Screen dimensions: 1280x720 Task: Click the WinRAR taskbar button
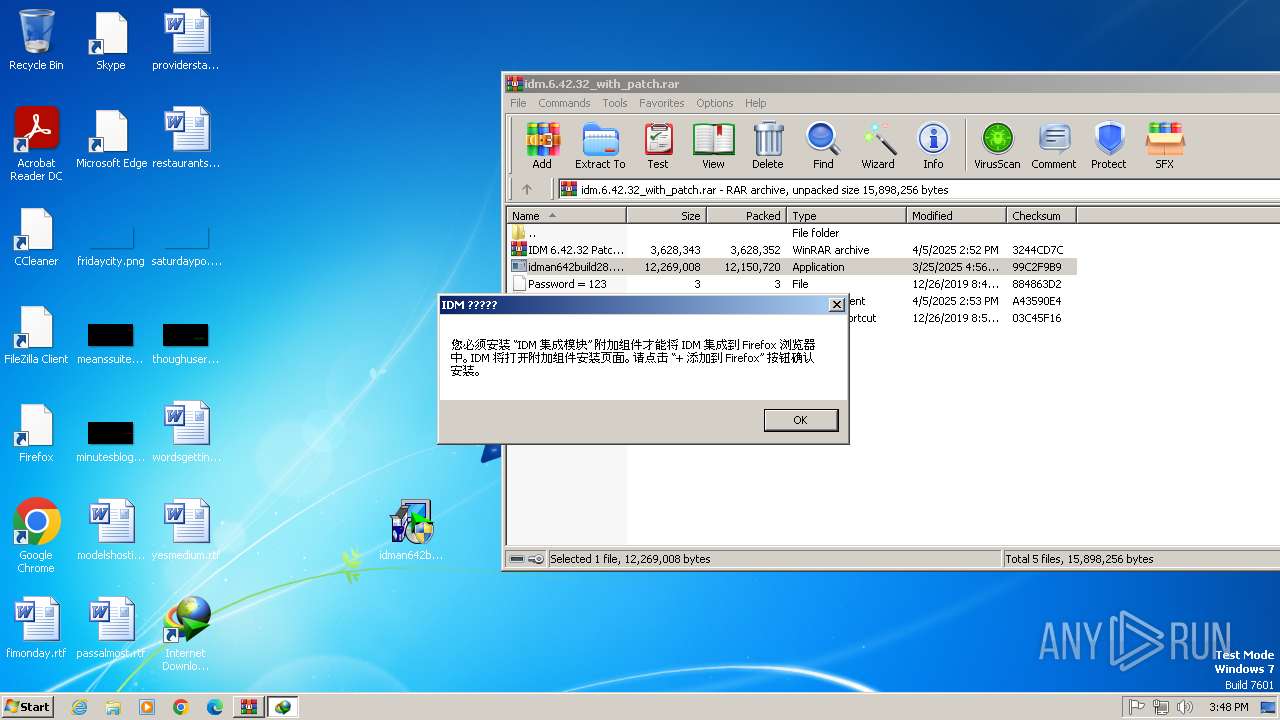[248, 707]
